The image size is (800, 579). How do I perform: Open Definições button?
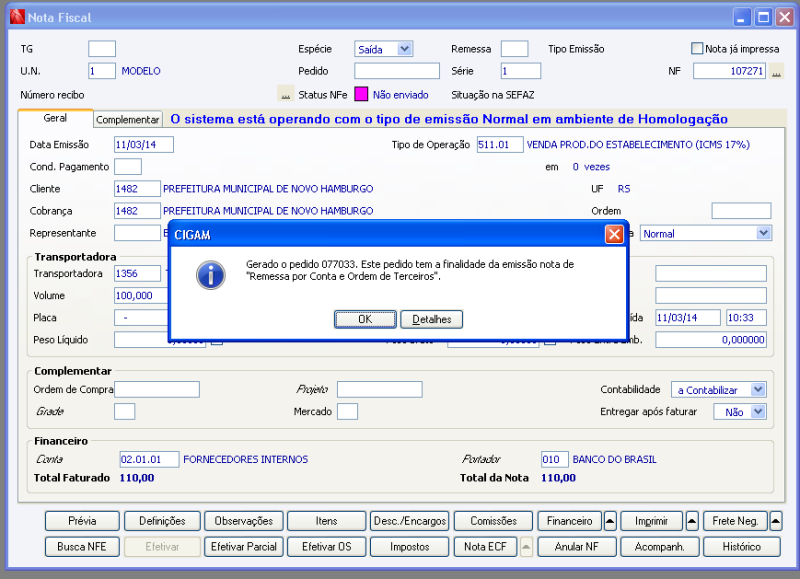click(x=162, y=521)
